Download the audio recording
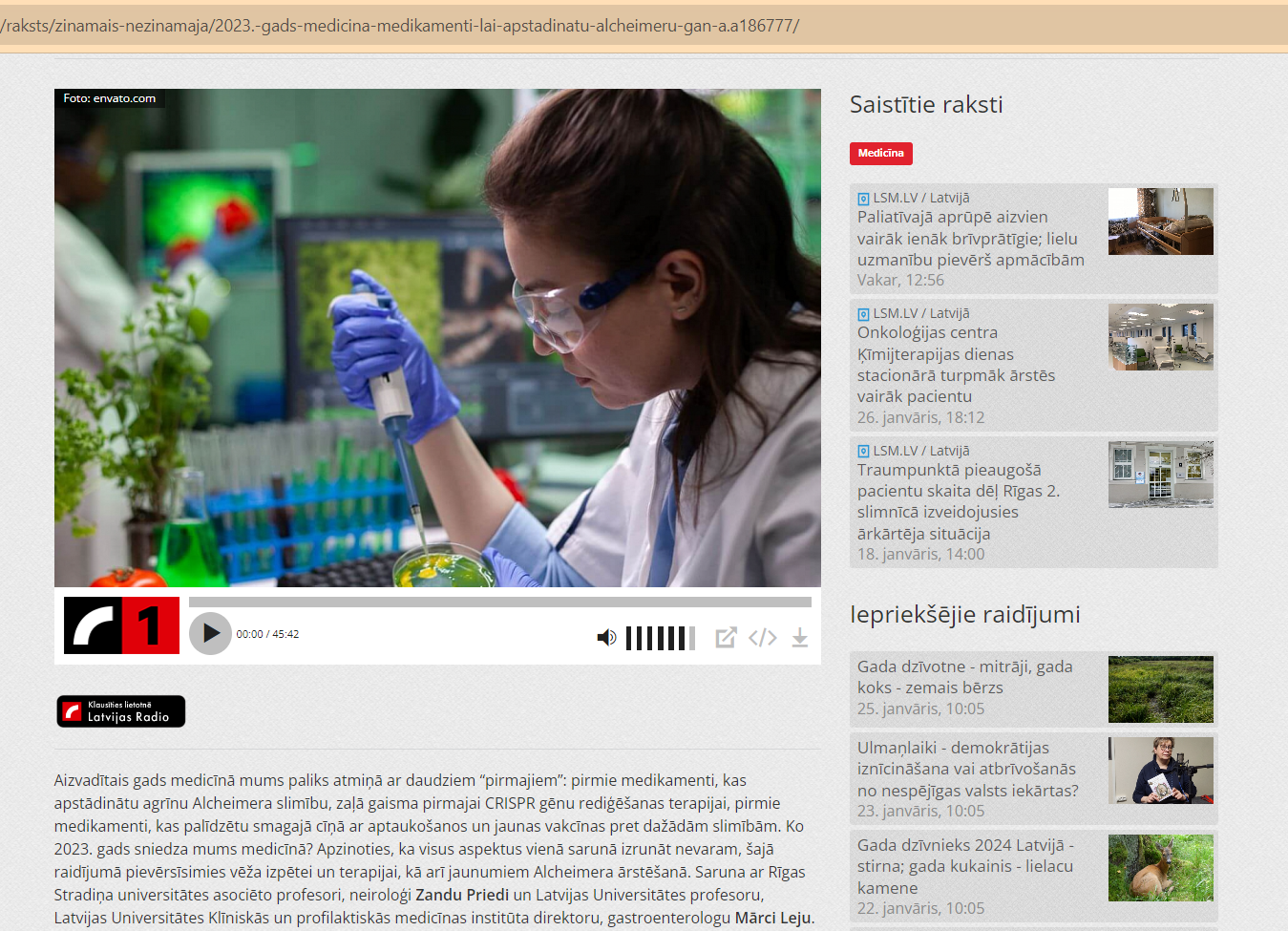The height and width of the screenshot is (931, 1288). click(x=800, y=638)
